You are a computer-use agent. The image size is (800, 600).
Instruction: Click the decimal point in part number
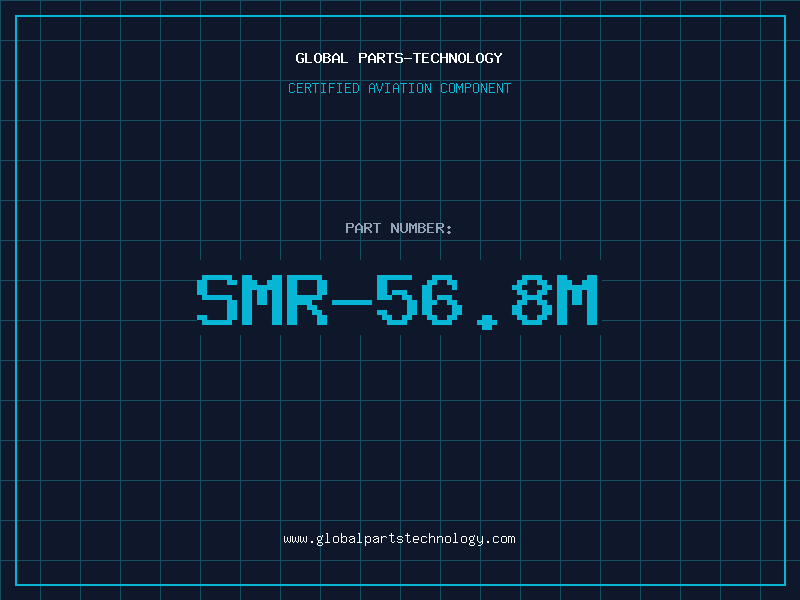tap(487, 322)
